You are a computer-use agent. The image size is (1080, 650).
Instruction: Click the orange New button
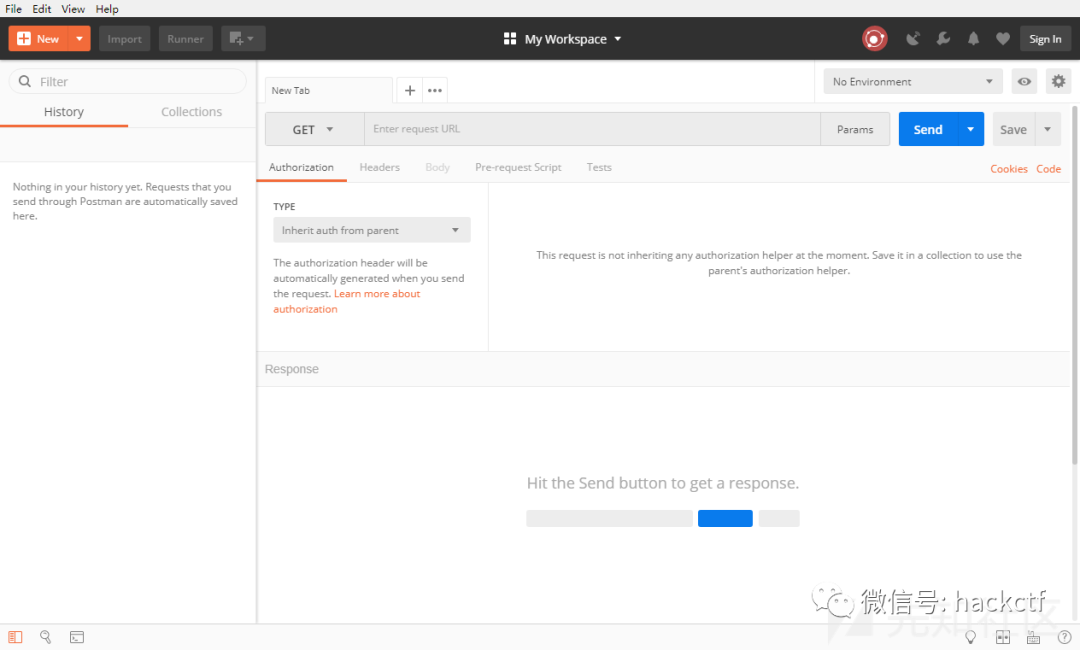[x=39, y=39]
